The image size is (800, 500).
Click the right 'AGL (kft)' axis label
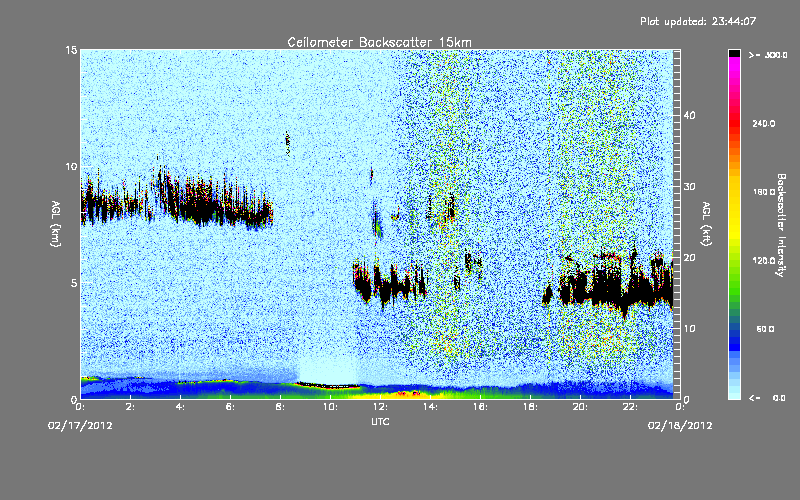pos(707,224)
